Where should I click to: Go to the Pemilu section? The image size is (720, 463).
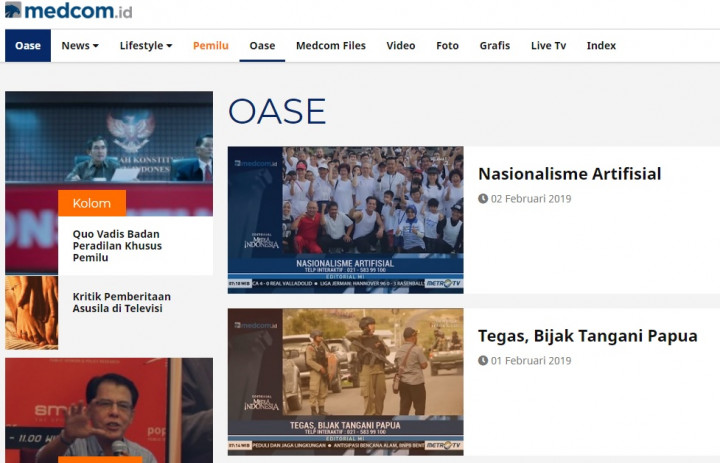tap(211, 46)
